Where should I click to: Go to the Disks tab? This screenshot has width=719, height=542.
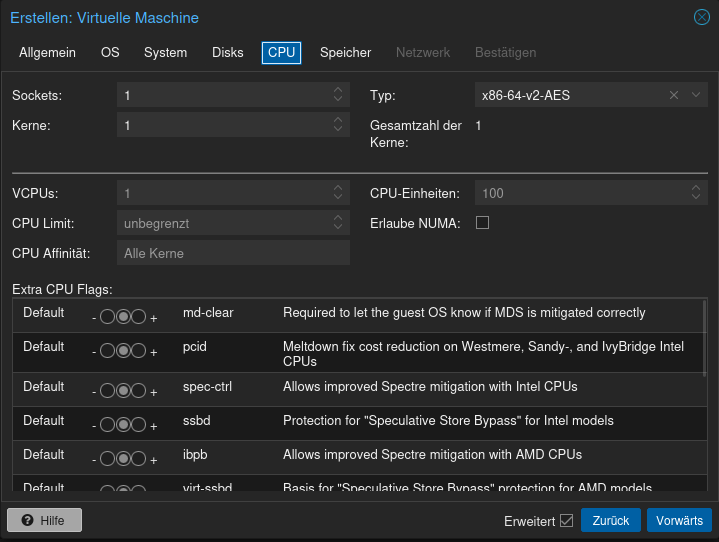click(227, 53)
